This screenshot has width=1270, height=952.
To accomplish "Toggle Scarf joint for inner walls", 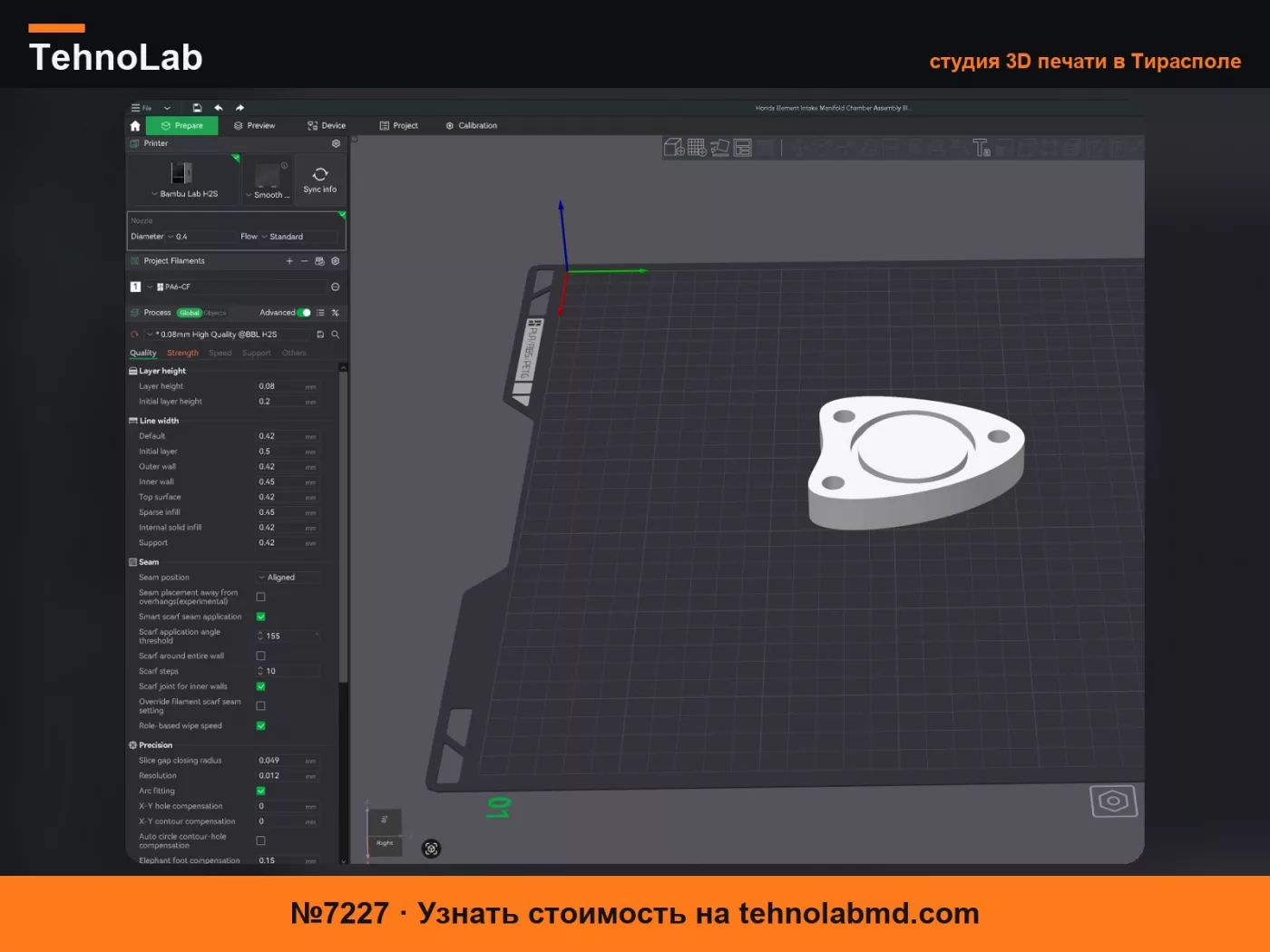I will pyautogui.click(x=261, y=686).
